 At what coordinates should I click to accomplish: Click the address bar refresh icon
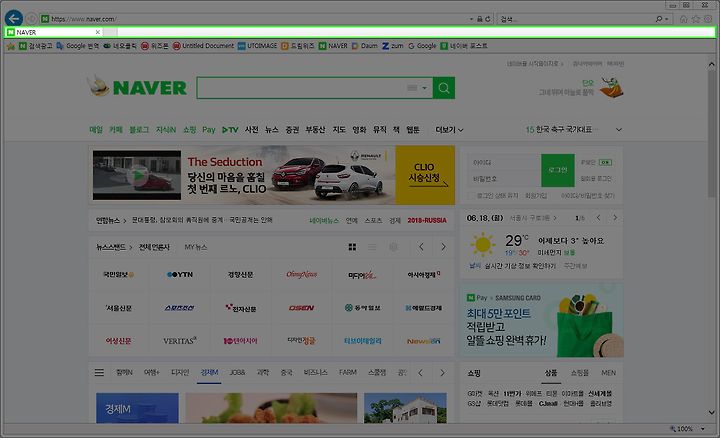tap(488, 19)
